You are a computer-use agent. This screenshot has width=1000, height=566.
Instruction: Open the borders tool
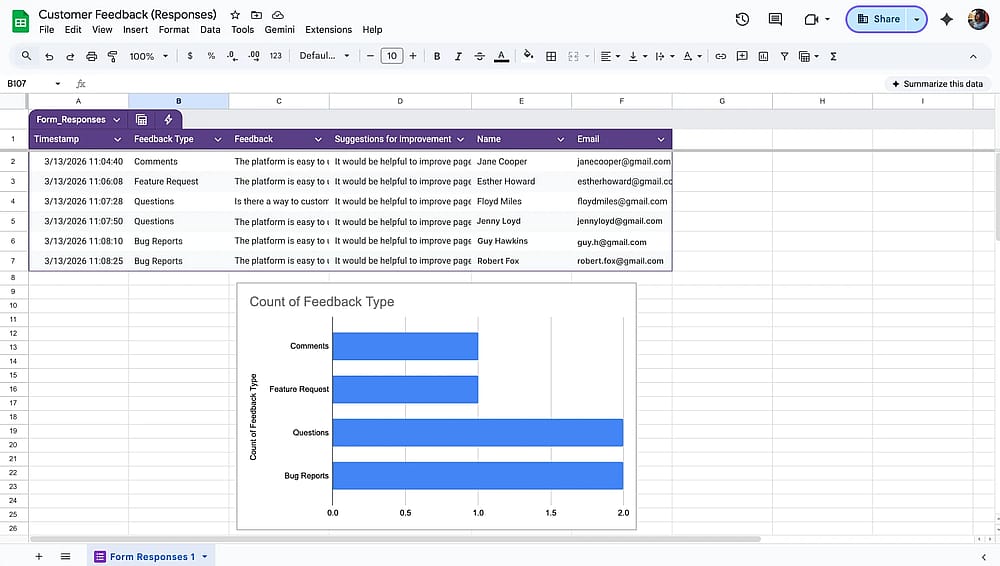pyautogui.click(x=551, y=56)
